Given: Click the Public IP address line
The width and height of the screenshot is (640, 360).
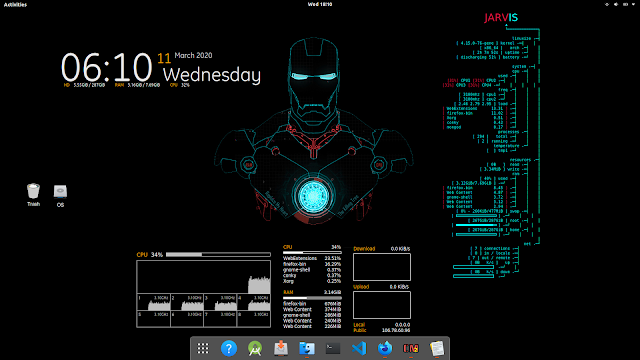Looking at the screenshot, I should [382, 330].
